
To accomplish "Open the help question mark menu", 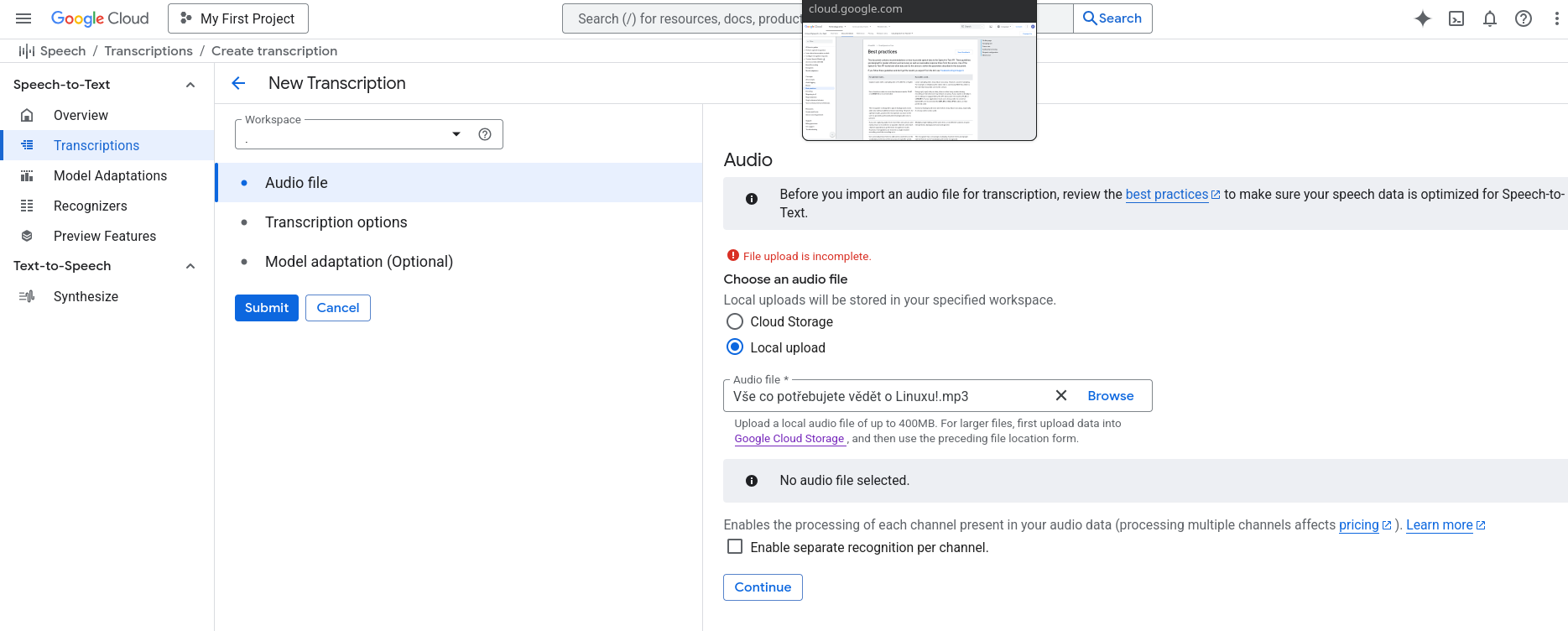I will 1524,18.
